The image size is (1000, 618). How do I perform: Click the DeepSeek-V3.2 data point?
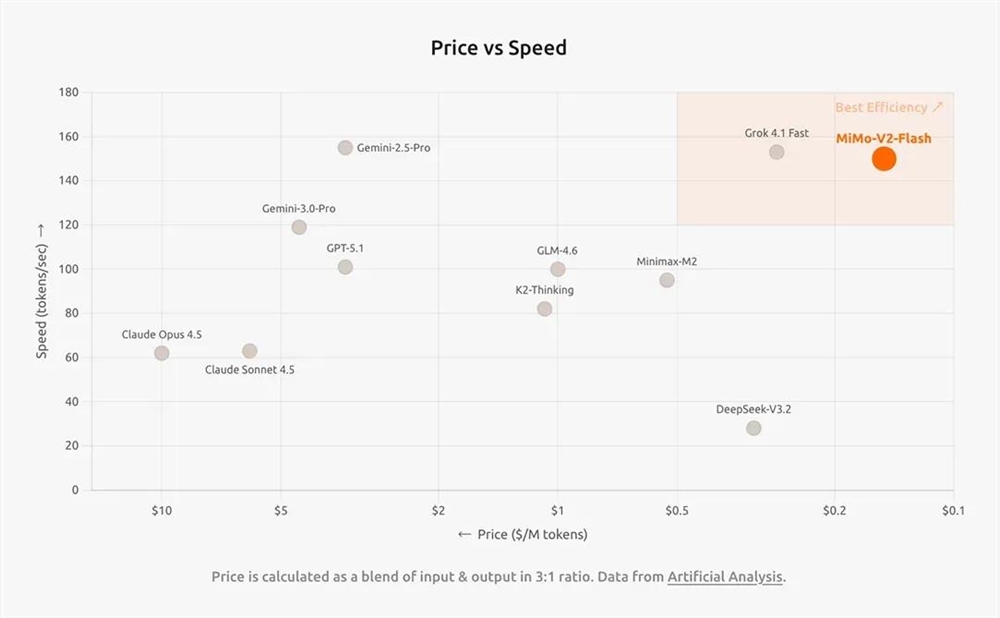(x=753, y=428)
